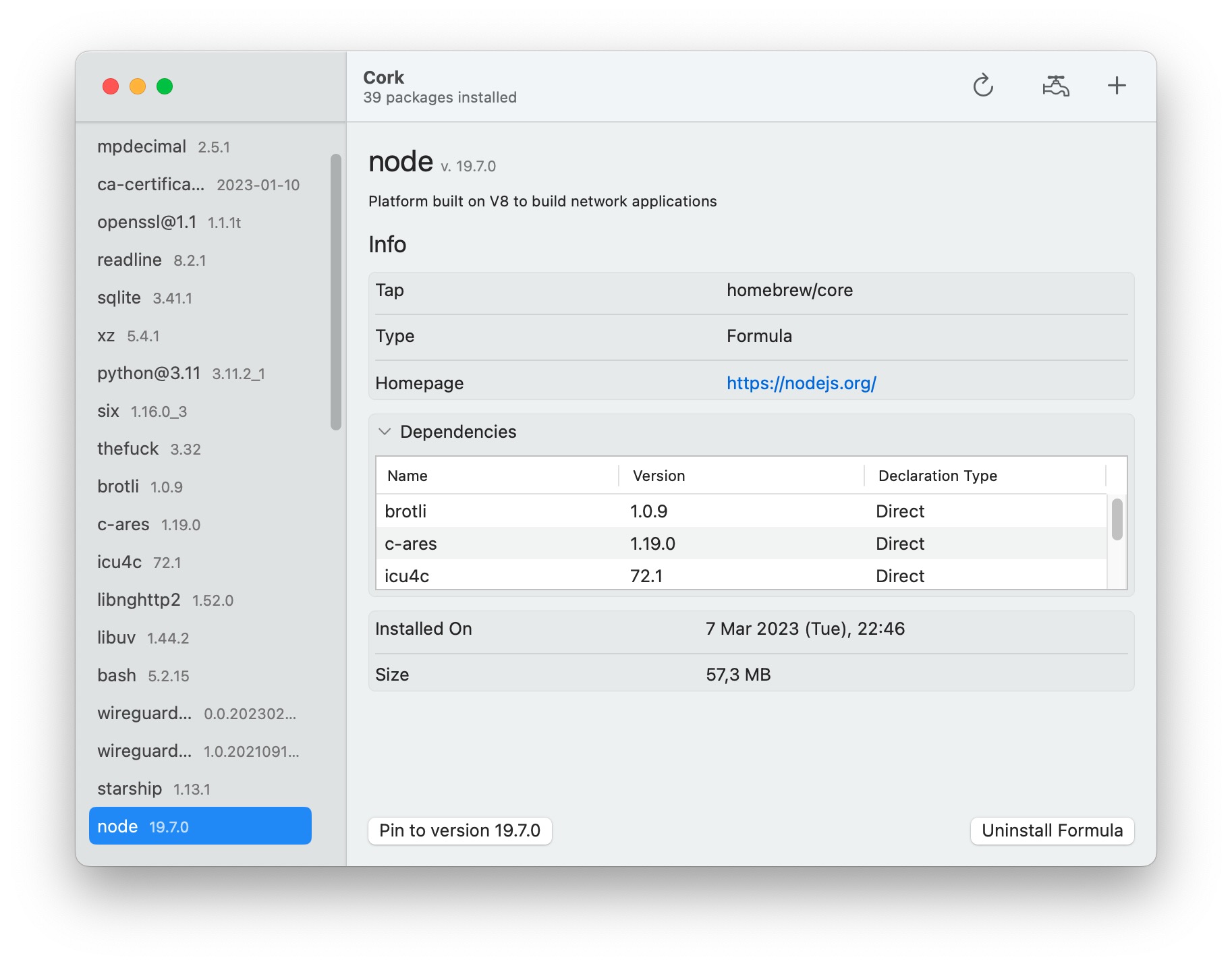
Task: Click the node description text
Action: (542, 201)
